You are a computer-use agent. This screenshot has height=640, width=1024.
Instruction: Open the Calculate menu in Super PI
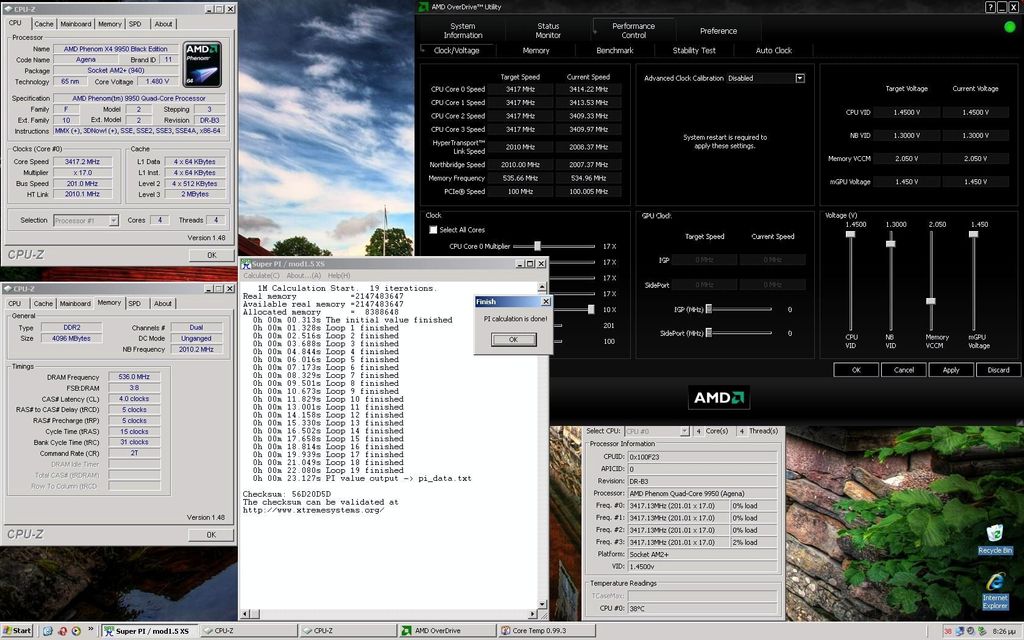click(x=261, y=276)
